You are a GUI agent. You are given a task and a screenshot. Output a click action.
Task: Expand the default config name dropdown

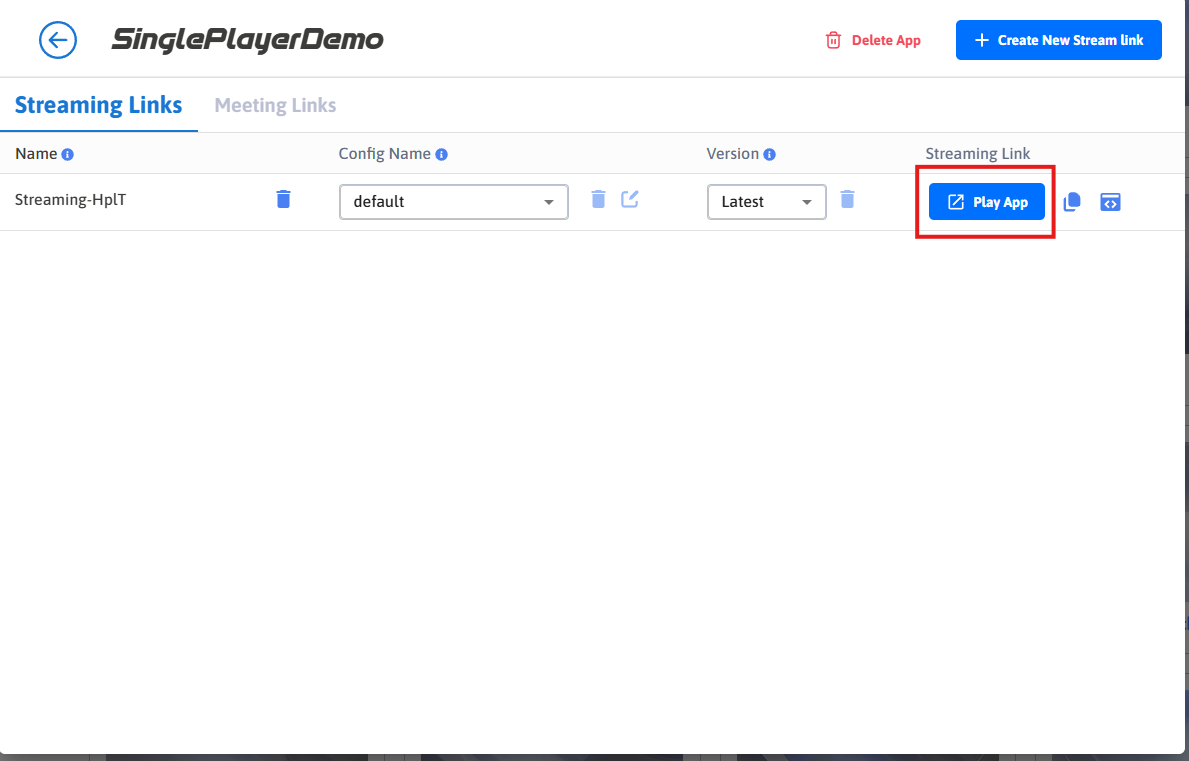pyautogui.click(x=454, y=202)
